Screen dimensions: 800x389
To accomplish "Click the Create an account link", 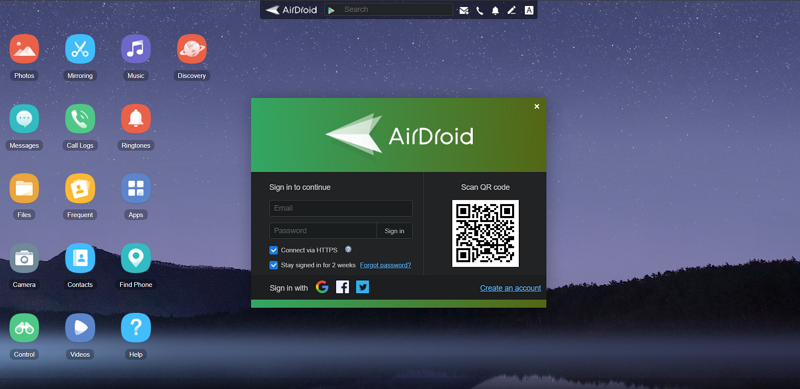I will (x=510, y=288).
